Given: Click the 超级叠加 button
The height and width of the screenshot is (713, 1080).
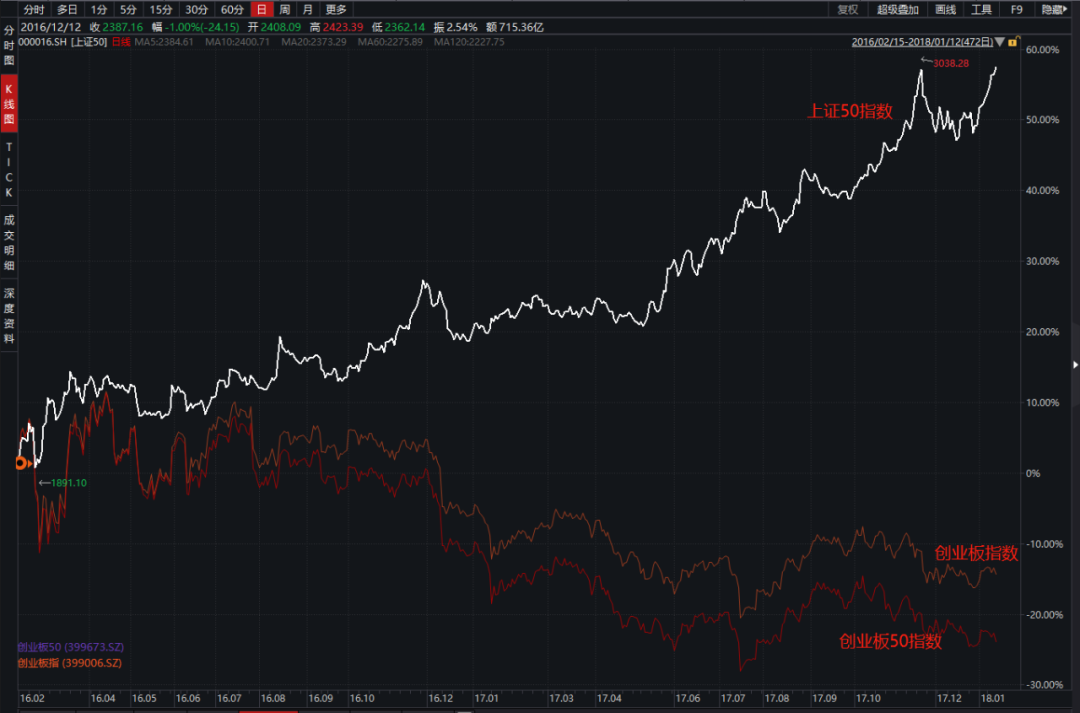Looking at the screenshot, I should pos(897,9).
